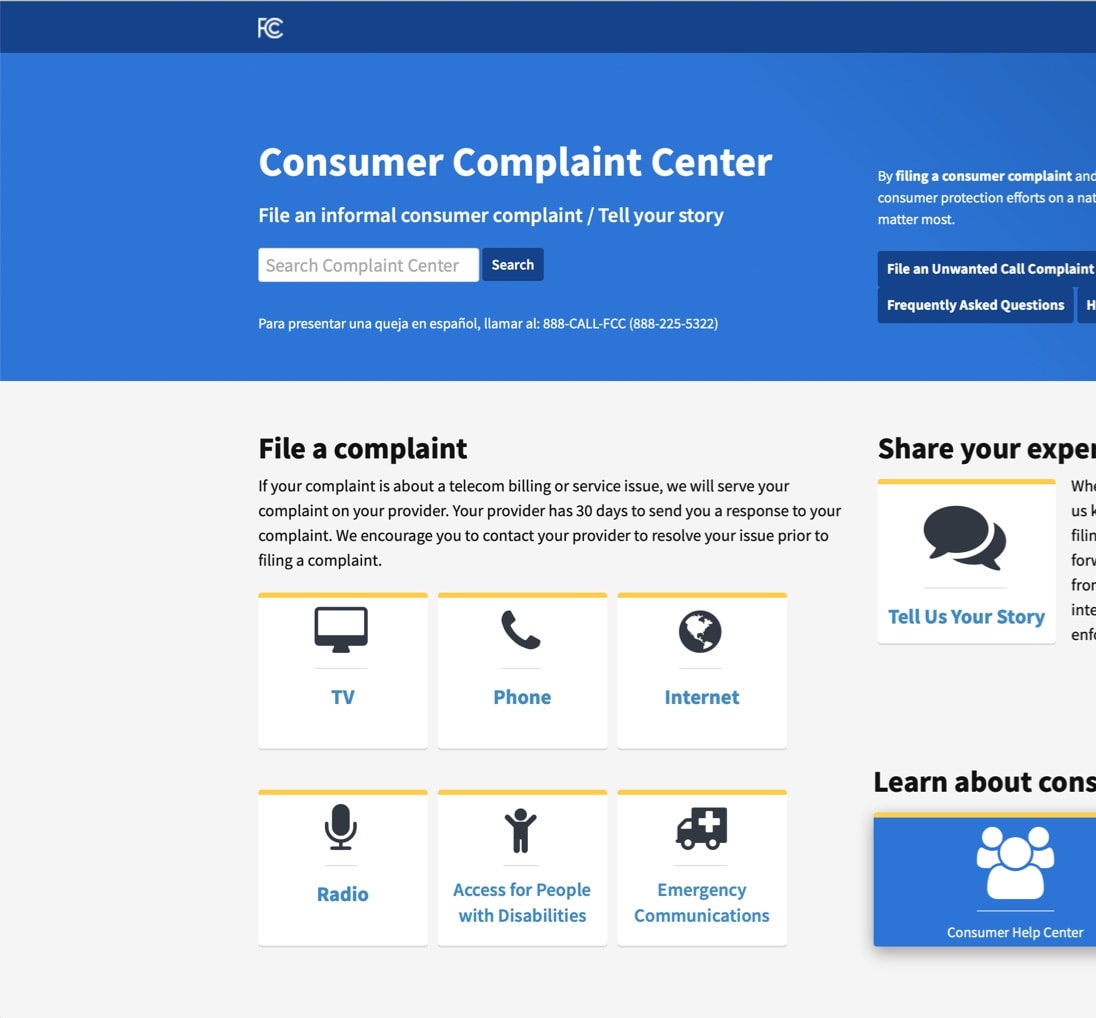Open the Consumer Help Center link
This screenshot has width=1096, height=1018.
(x=1015, y=933)
